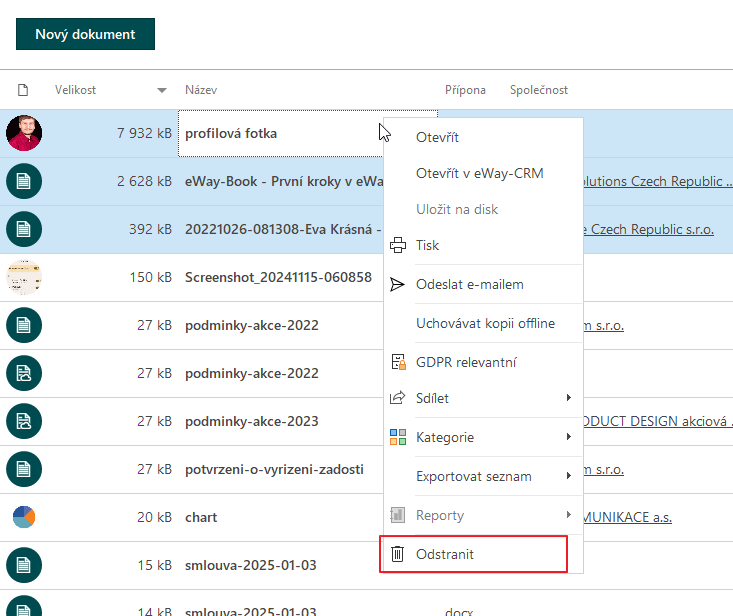The height and width of the screenshot is (616, 733).
Task: Select the 15 kB smlouva-2025-01-03 name
Action: tap(251, 566)
